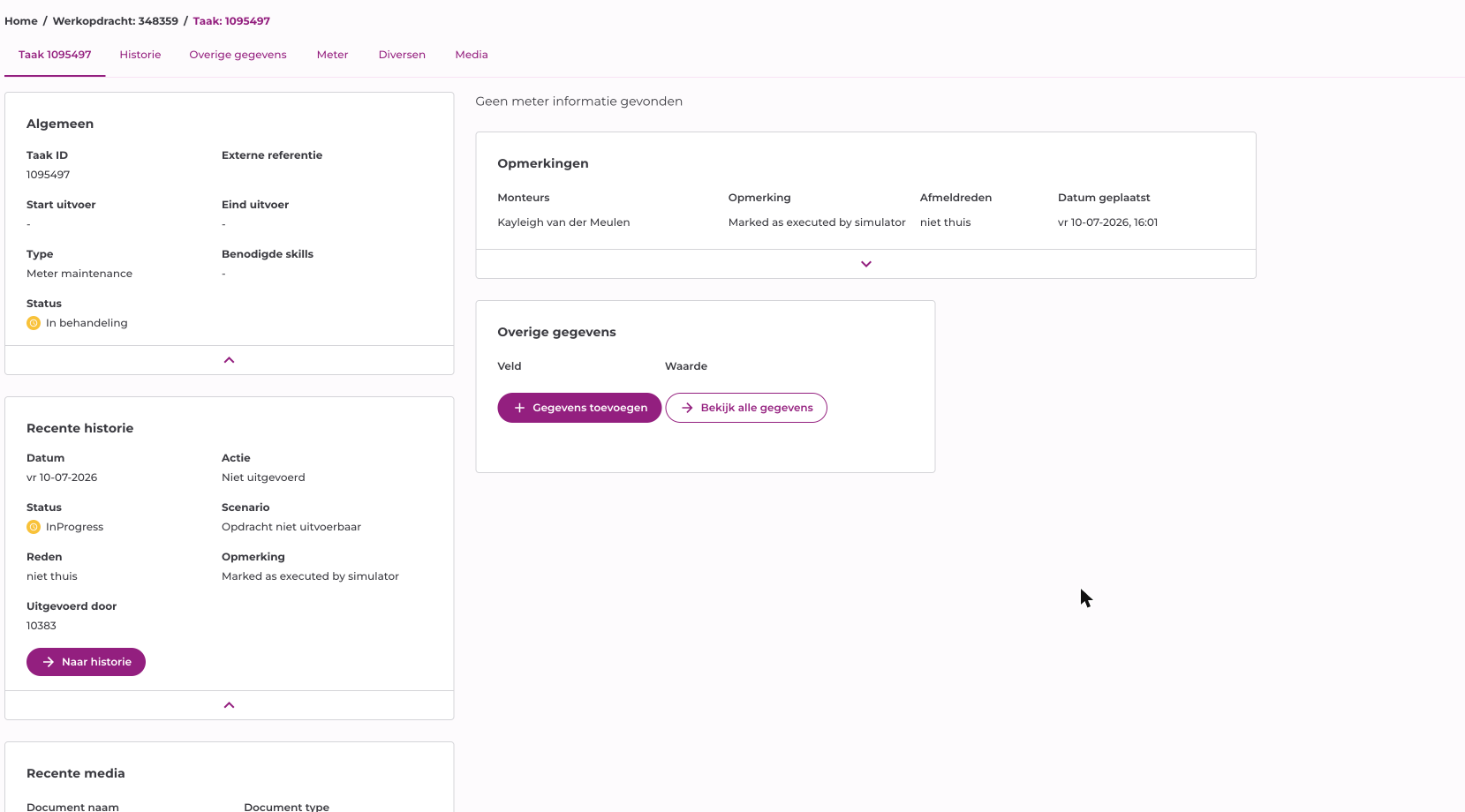Click Taak: 1095497 in the breadcrumb
Viewport: 1465px width, 812px height.
(232, 21)
